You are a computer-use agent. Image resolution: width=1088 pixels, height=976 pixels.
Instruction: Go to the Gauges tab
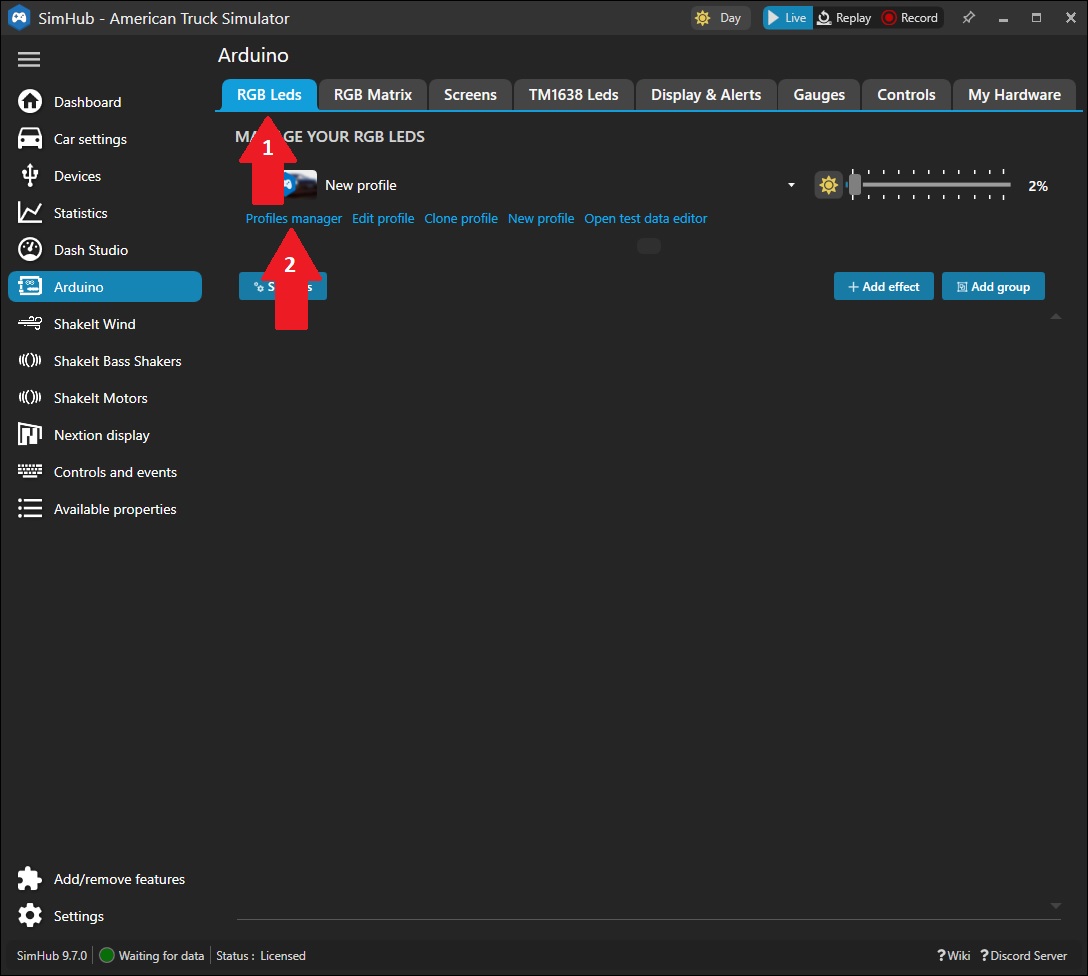pos(819,95)
